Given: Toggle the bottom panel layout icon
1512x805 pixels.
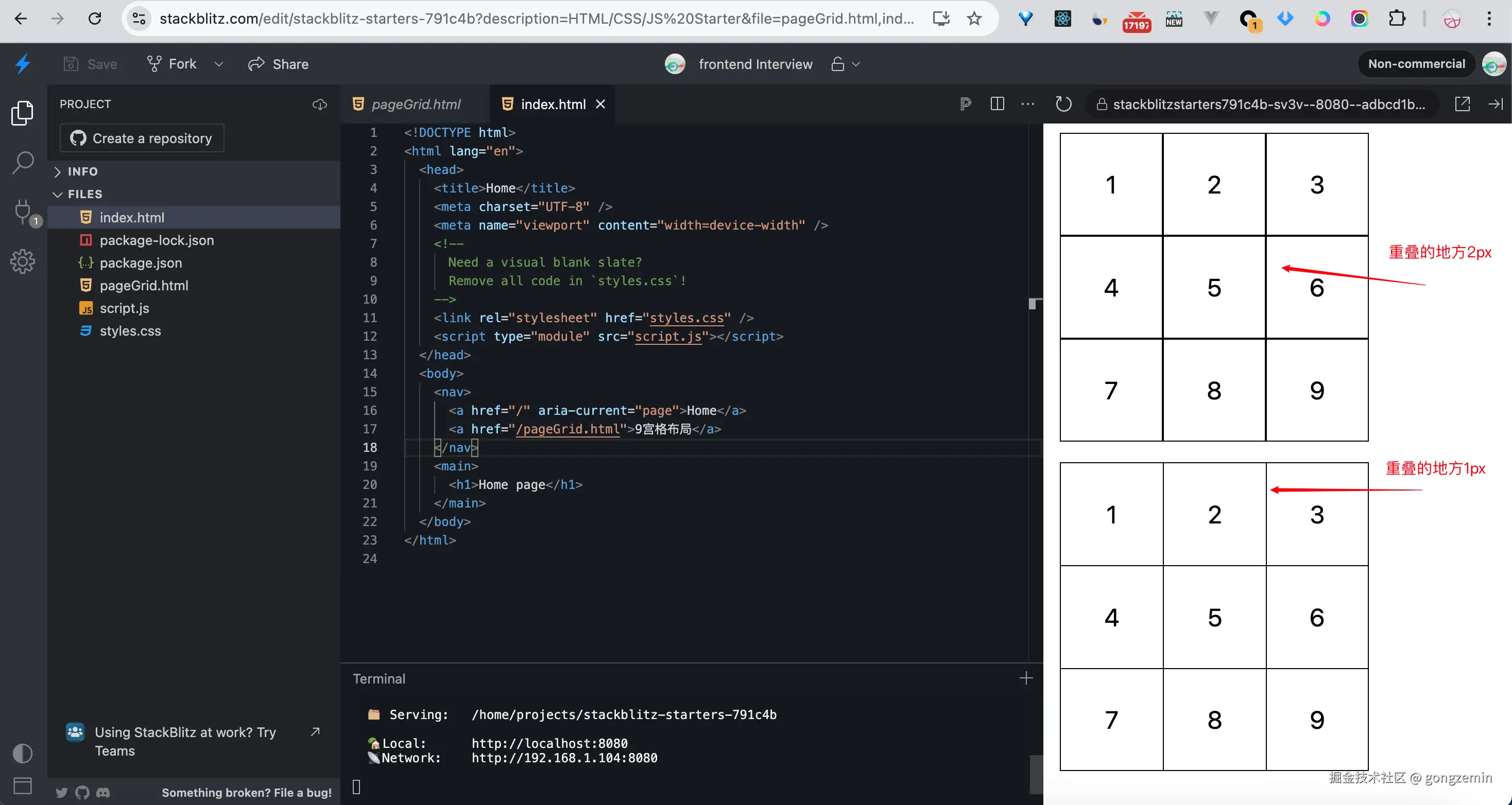Looking at the screenshot, I should (23, 785).
